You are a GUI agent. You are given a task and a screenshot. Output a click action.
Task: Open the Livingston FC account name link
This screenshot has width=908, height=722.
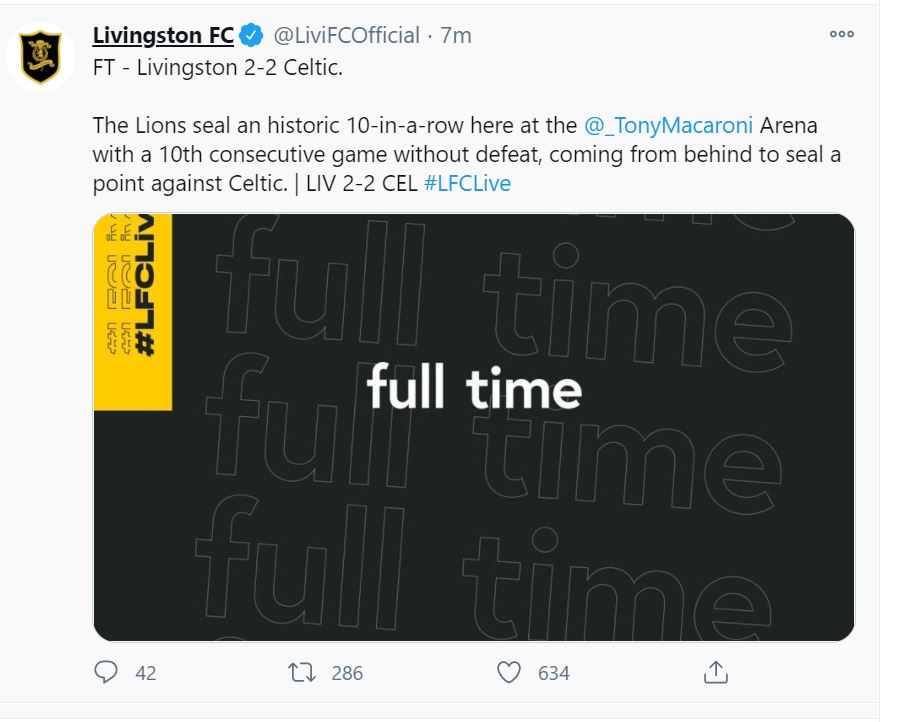click(163, 35)
